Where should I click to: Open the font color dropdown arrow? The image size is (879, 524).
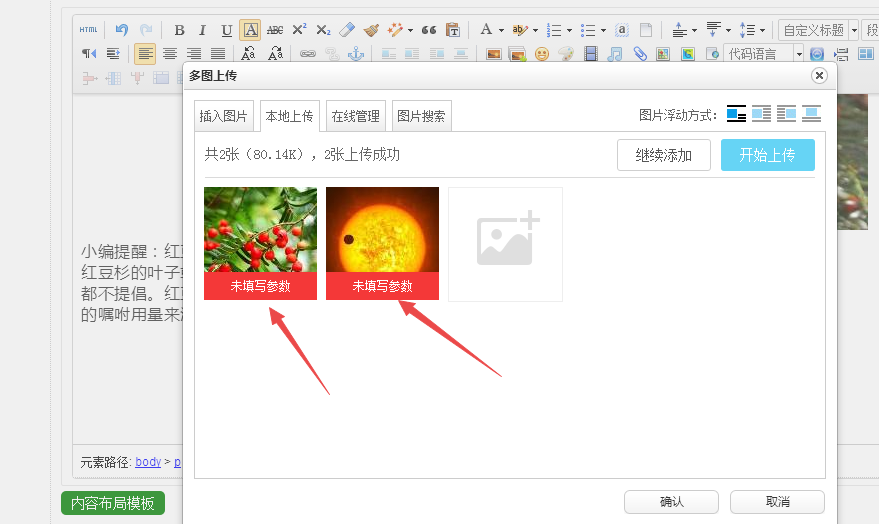pos(500,30)
